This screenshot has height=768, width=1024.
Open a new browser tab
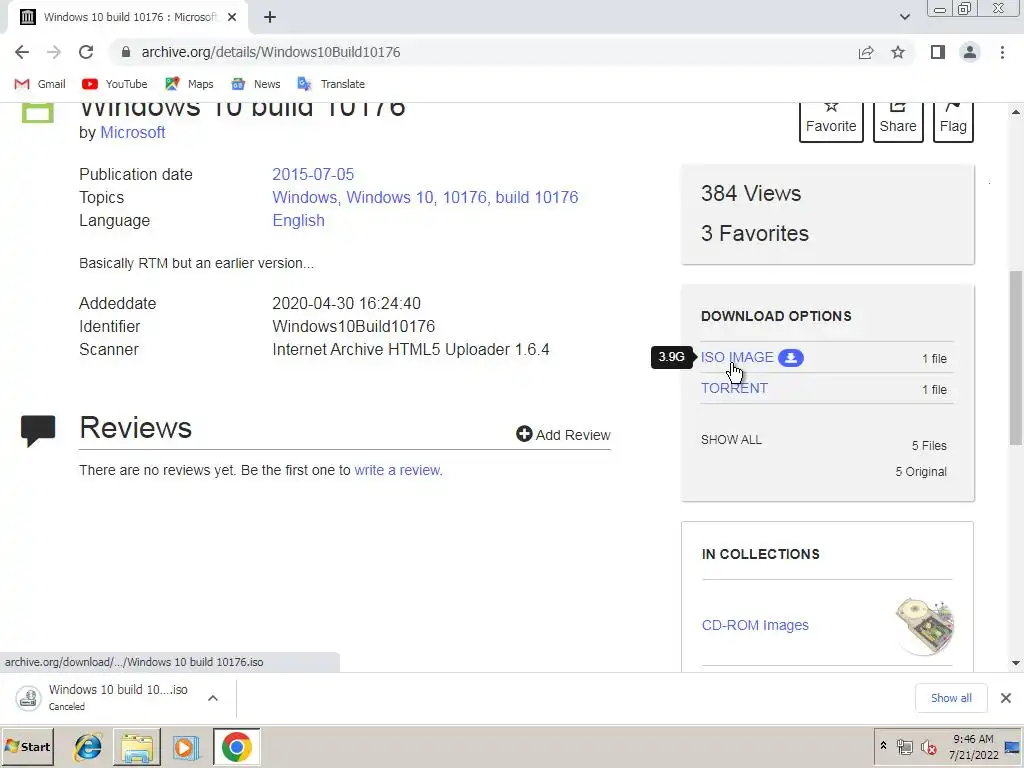(270, 17)
